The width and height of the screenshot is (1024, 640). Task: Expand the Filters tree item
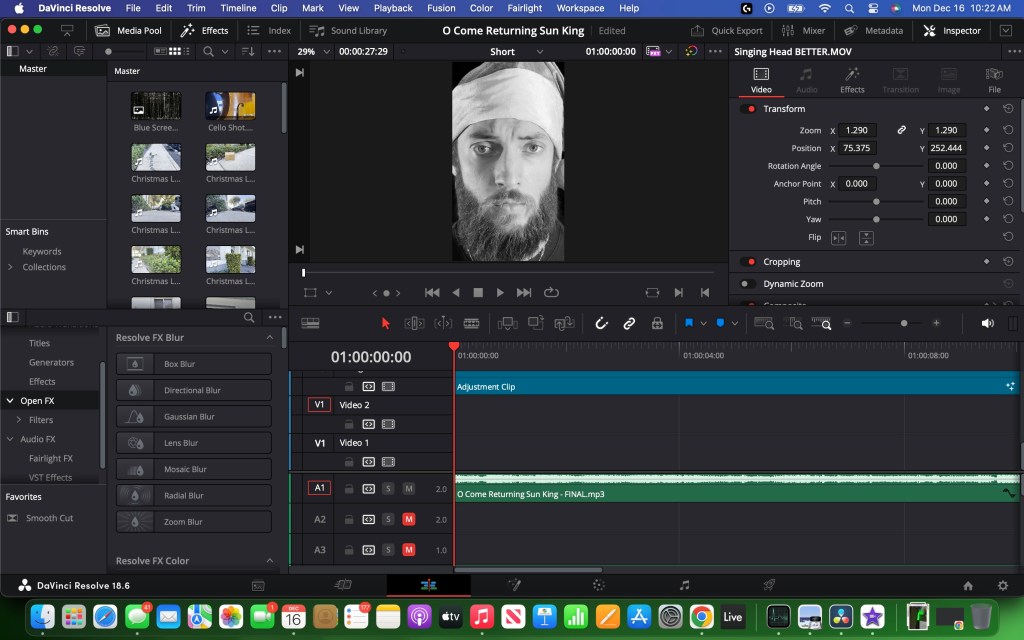(19, 420)
